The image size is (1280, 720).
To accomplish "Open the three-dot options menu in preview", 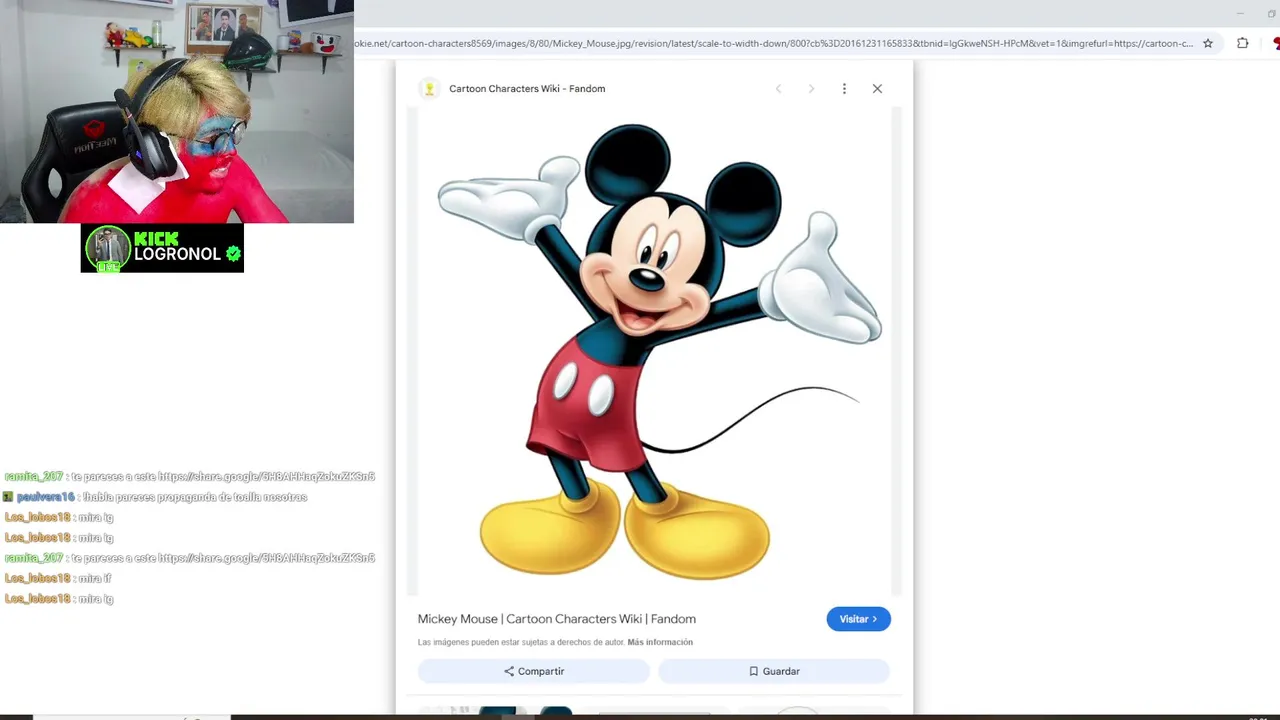I will click(x=844, y=88).
